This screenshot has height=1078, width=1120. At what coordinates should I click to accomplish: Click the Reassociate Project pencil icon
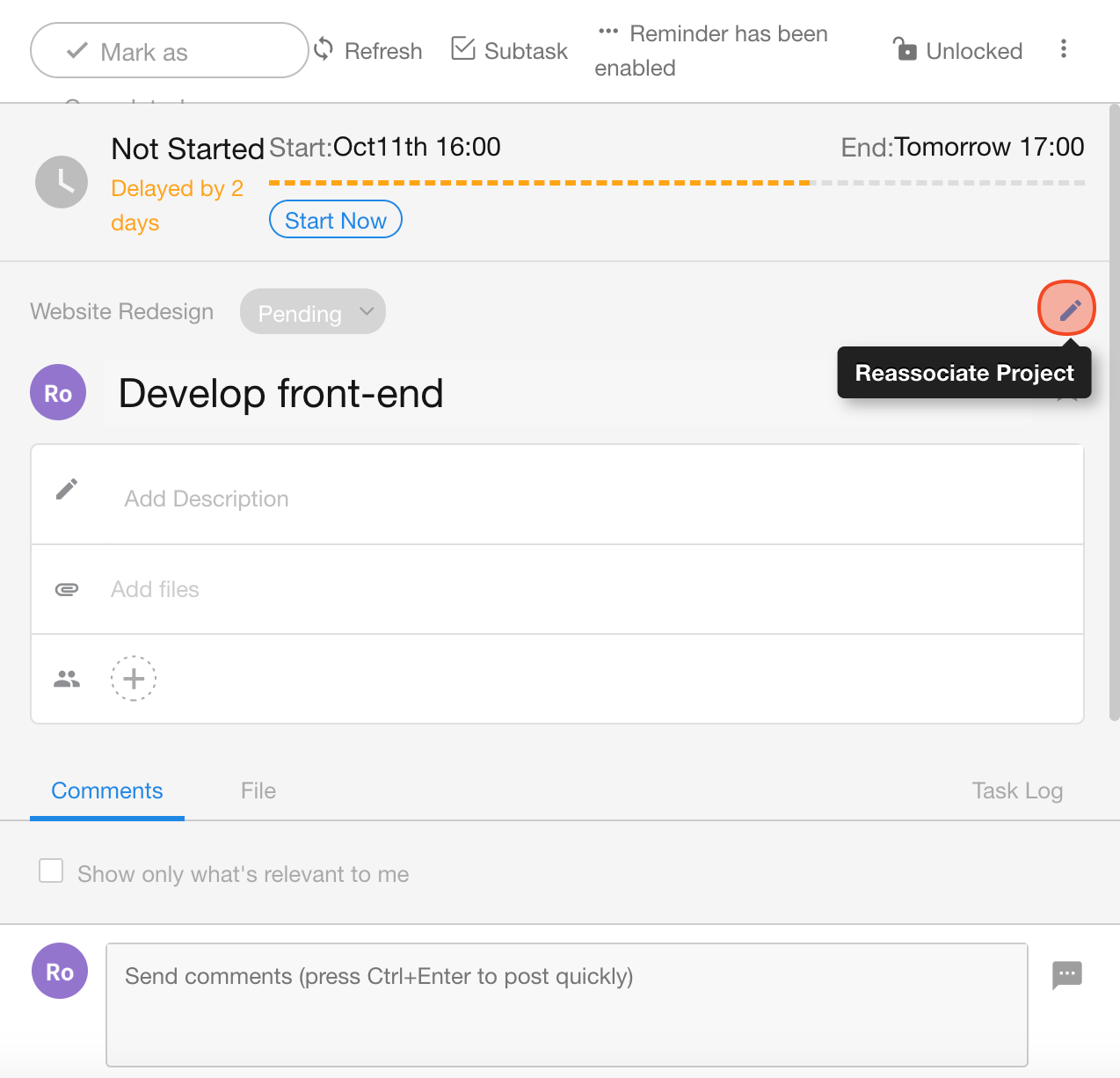[1067, 309]
